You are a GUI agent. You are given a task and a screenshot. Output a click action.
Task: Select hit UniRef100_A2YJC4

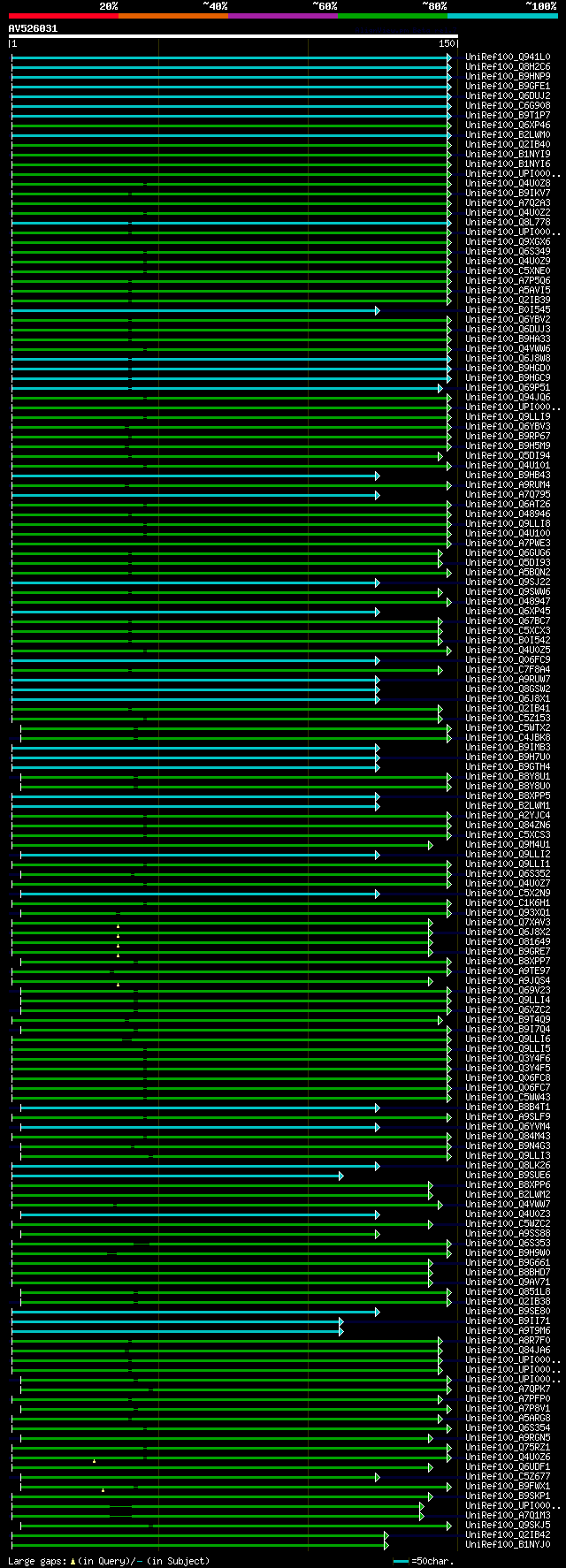pos(508,816)
